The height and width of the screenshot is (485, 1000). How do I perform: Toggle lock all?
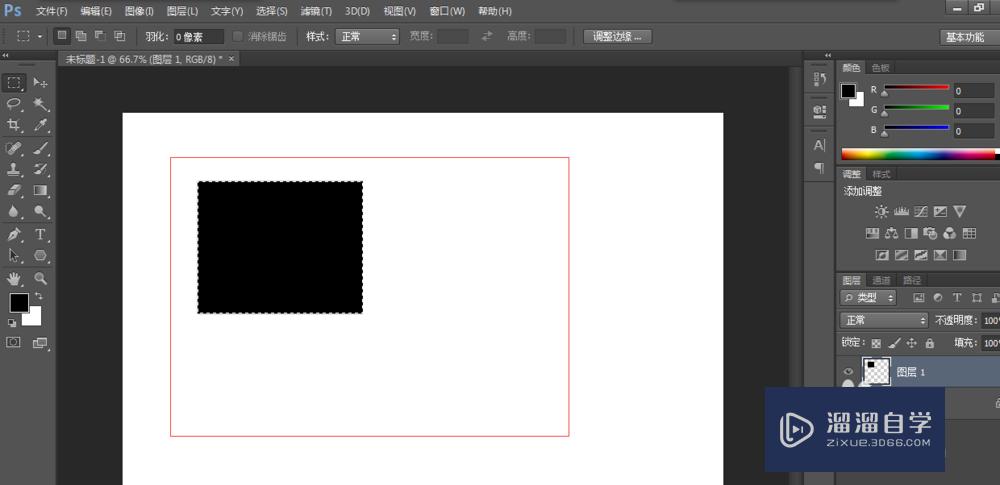point(929,343)
